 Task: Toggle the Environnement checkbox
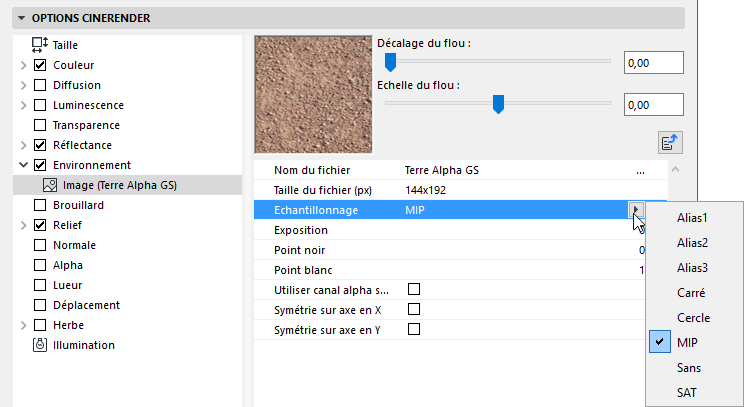pos(40,165)
